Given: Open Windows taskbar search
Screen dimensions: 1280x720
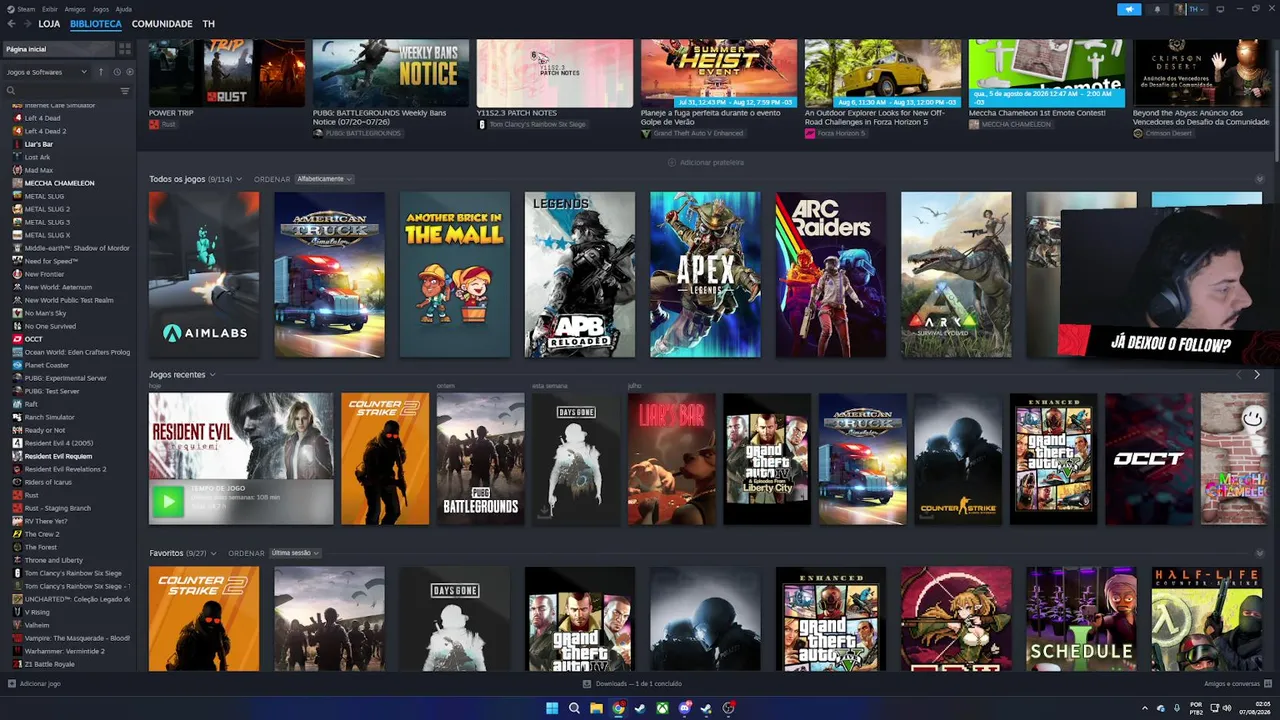Looking at the screenshot, I should click(x=574, y=708).
